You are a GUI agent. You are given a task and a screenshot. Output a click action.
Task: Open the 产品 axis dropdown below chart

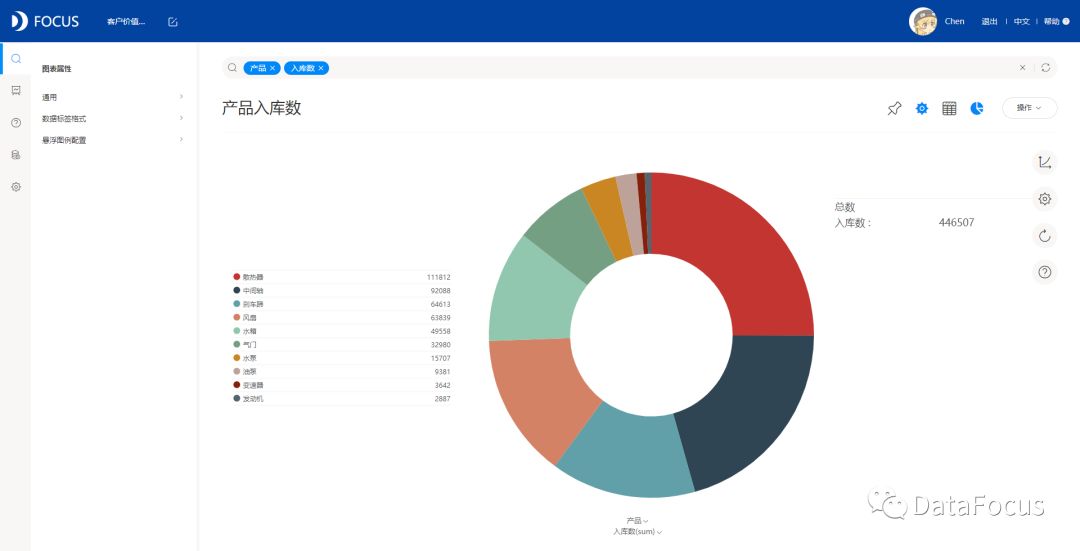[637, 521]
